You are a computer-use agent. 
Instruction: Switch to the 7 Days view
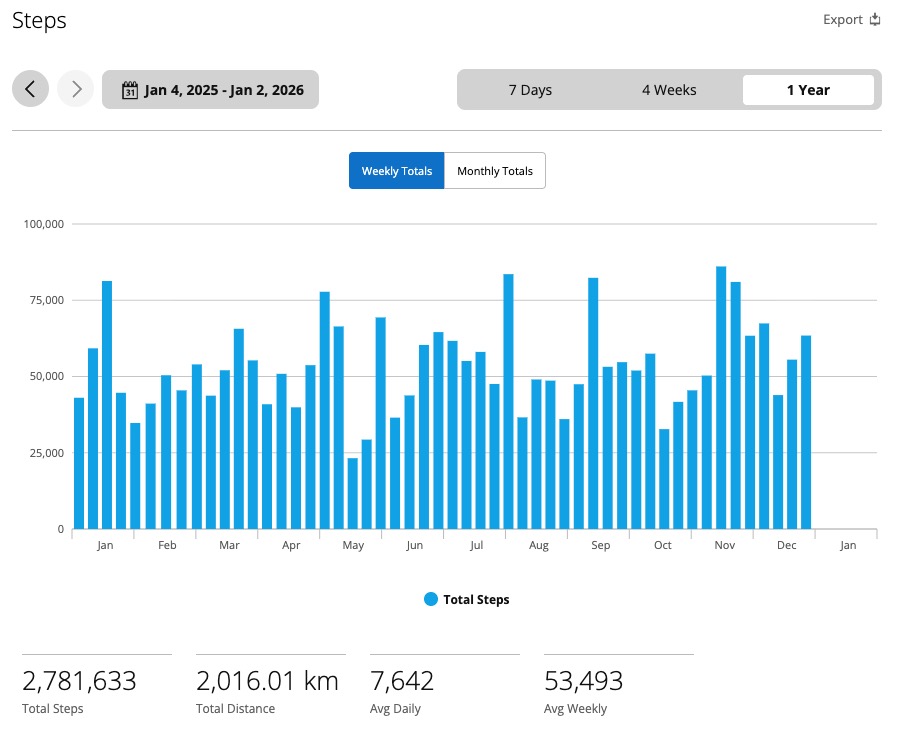pos(530,90)
